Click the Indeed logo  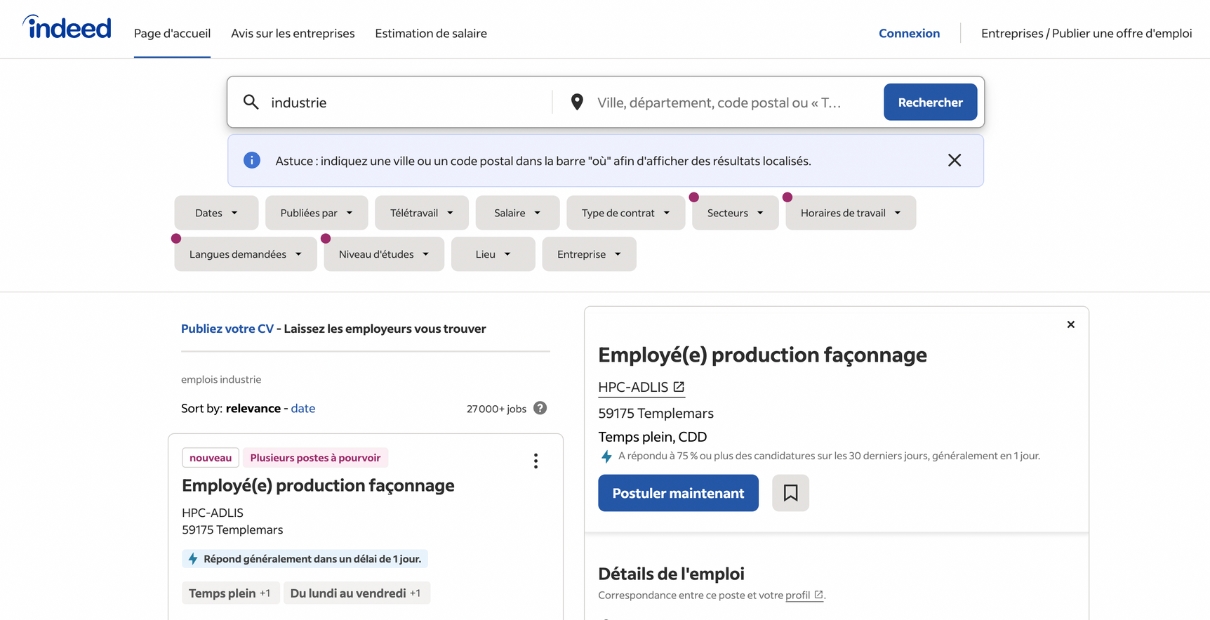(66, 27)
